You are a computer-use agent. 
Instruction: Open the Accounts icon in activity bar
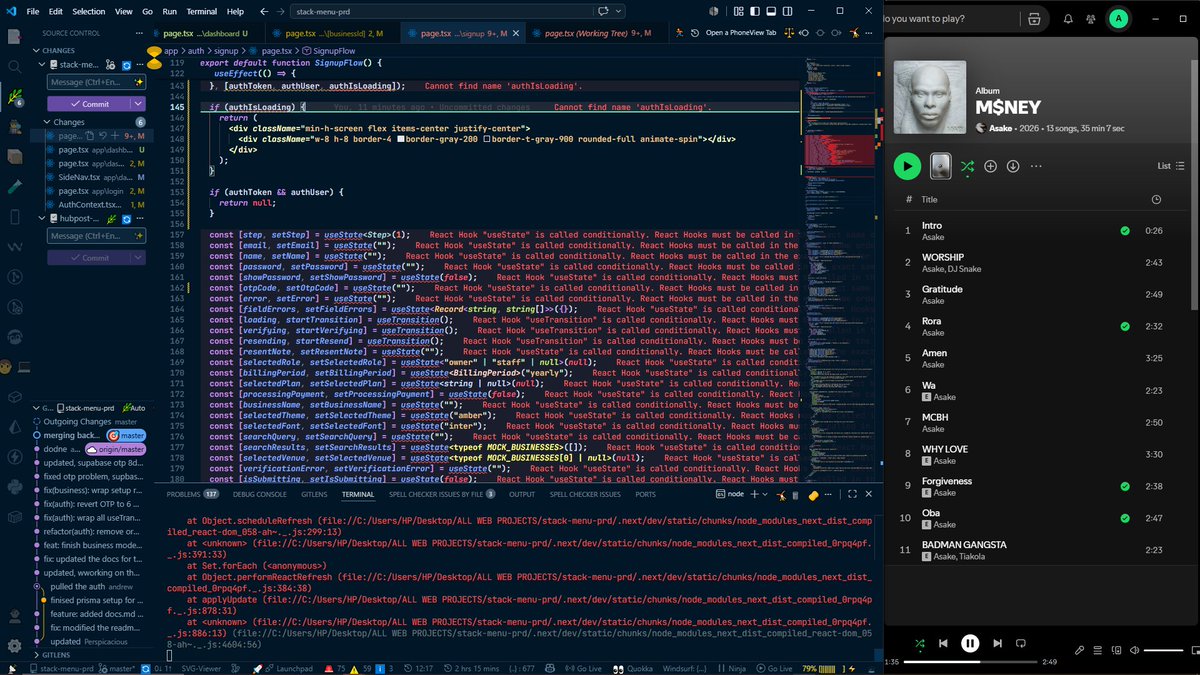14,616
